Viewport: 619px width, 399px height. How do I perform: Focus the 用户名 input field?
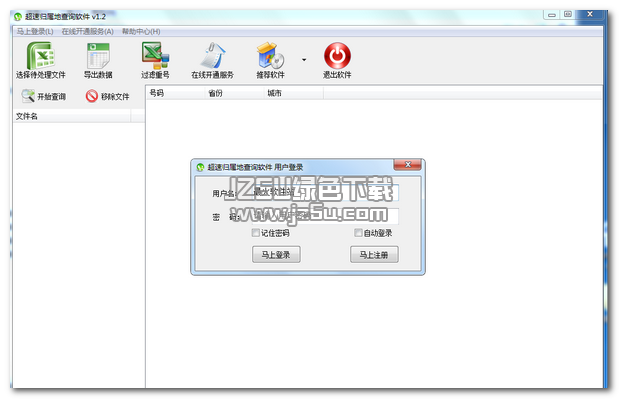[x=325, y=193]
